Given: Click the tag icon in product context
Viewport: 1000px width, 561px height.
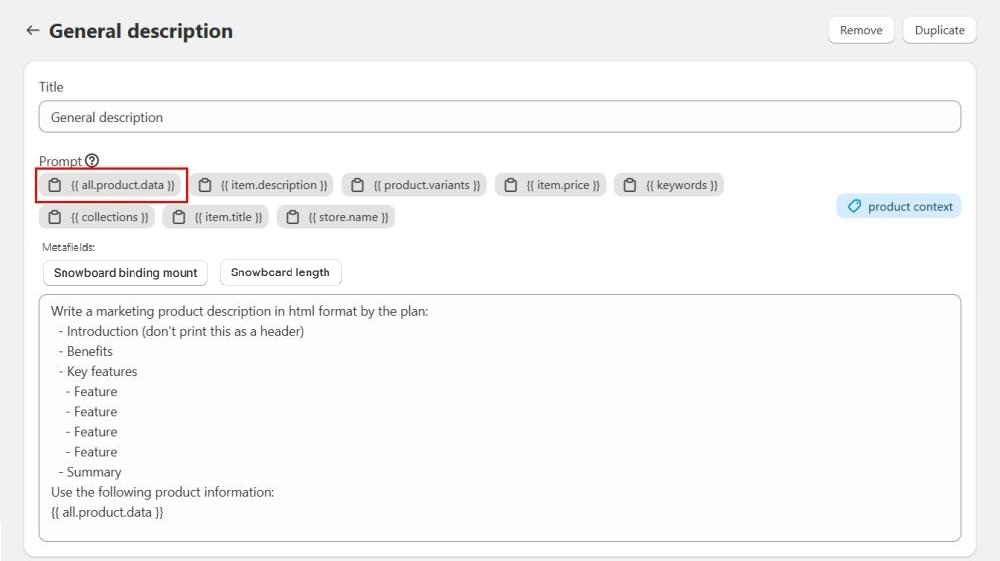Looking at the screenshot, I should (854, 206).
